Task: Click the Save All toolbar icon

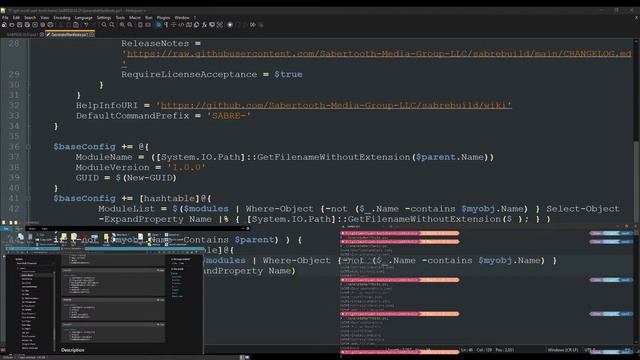Action: tap(27, 25)
